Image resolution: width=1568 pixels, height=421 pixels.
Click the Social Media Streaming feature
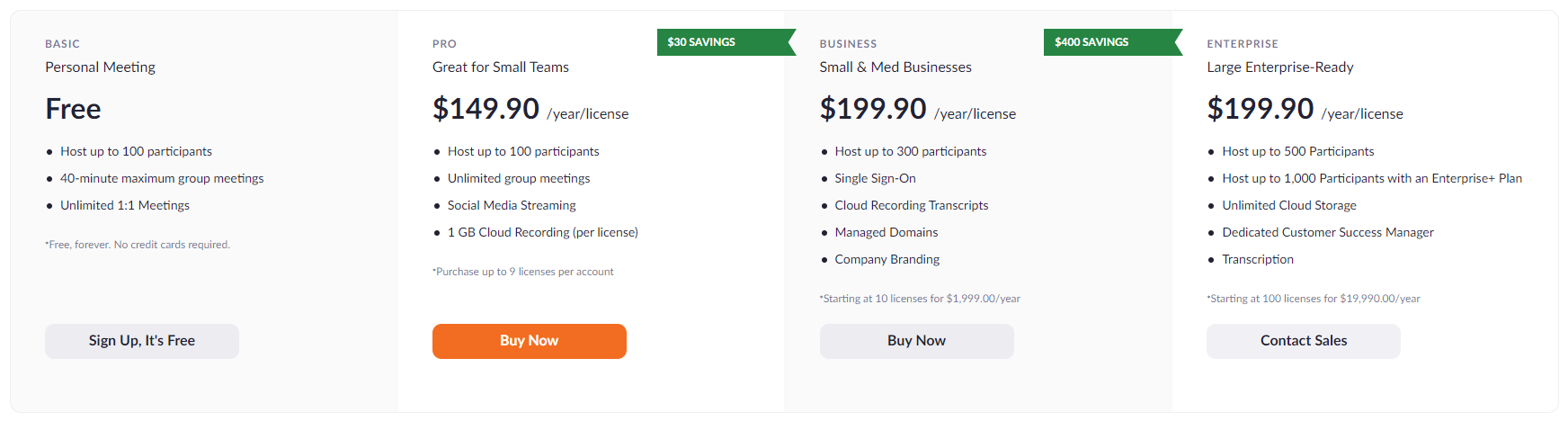click(x=512, y=205)
